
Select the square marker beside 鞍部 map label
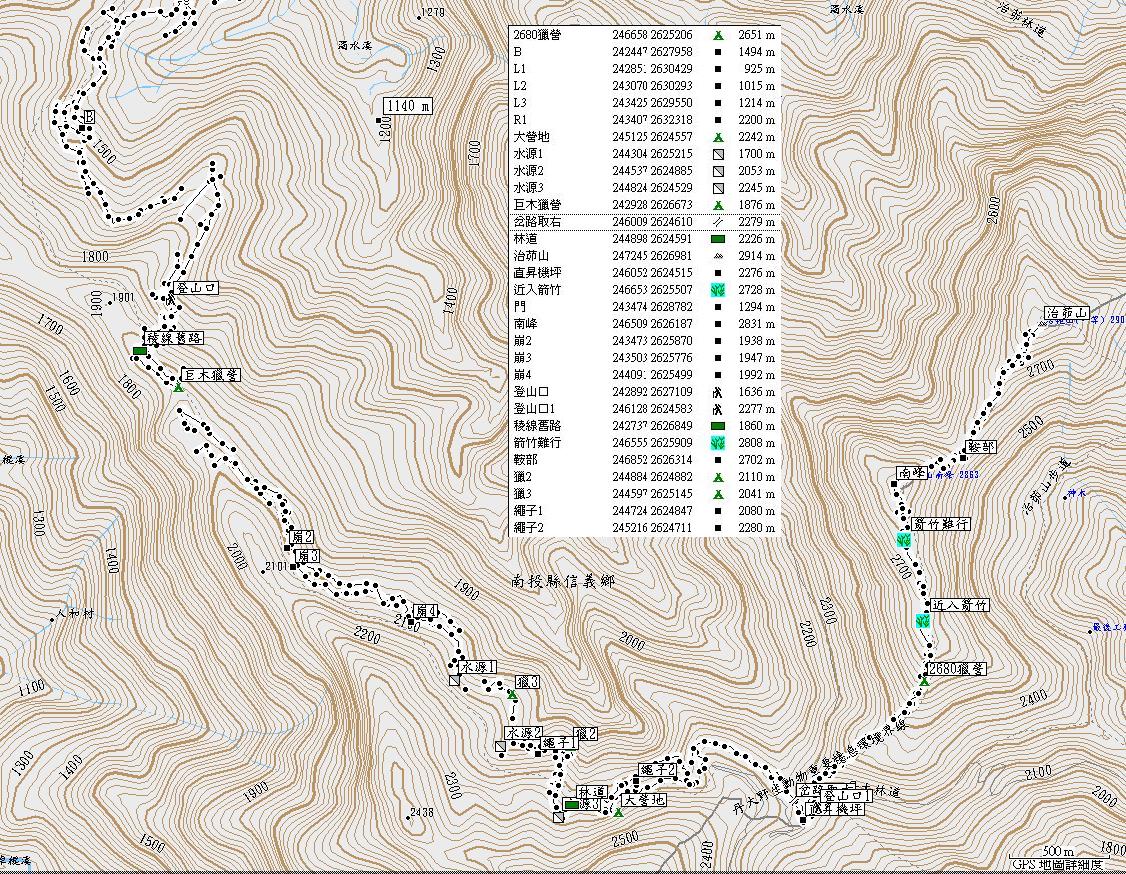pos(963,457)
